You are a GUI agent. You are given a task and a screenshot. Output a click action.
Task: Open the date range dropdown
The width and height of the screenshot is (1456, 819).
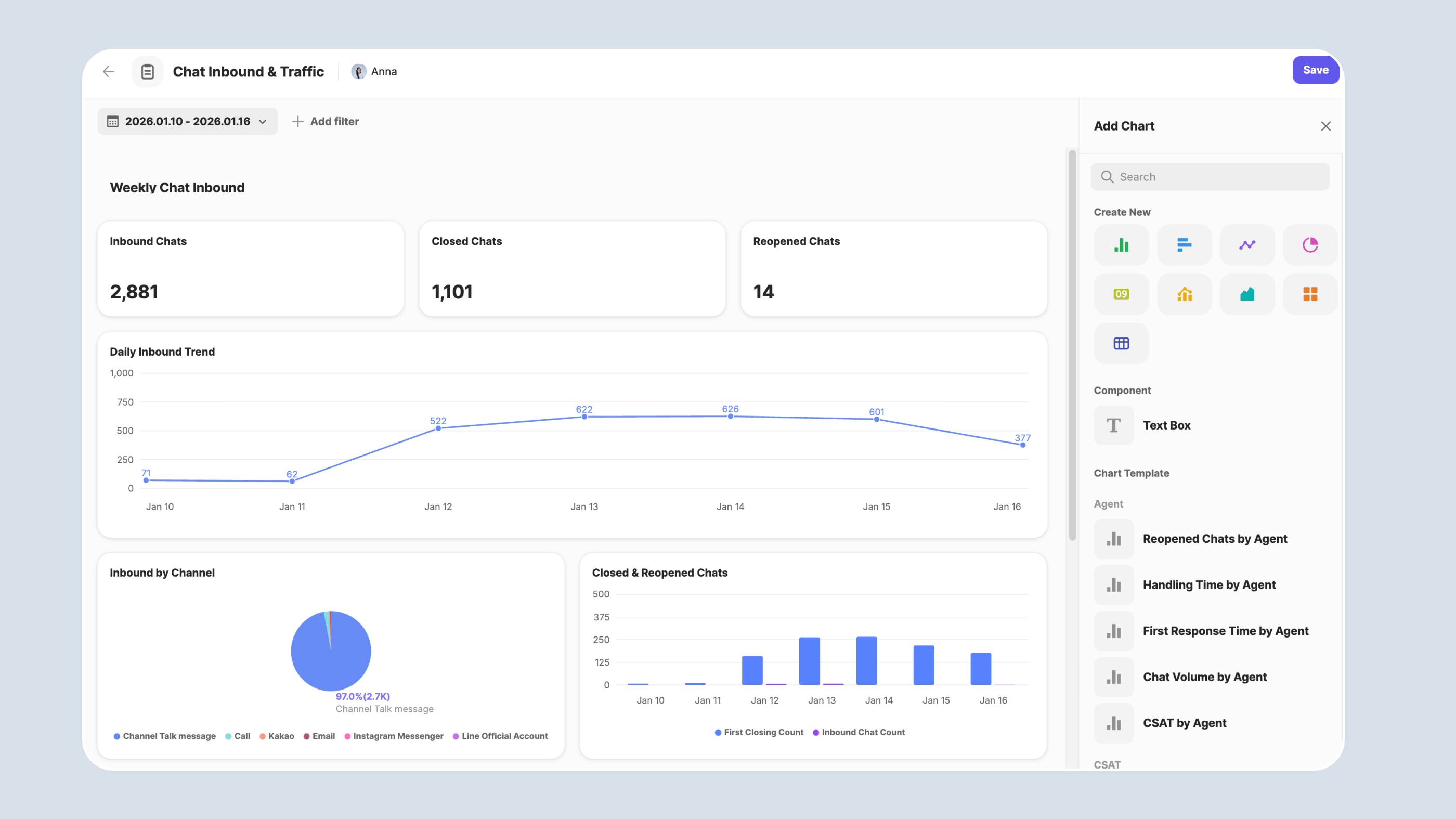[x=187, y=122]
